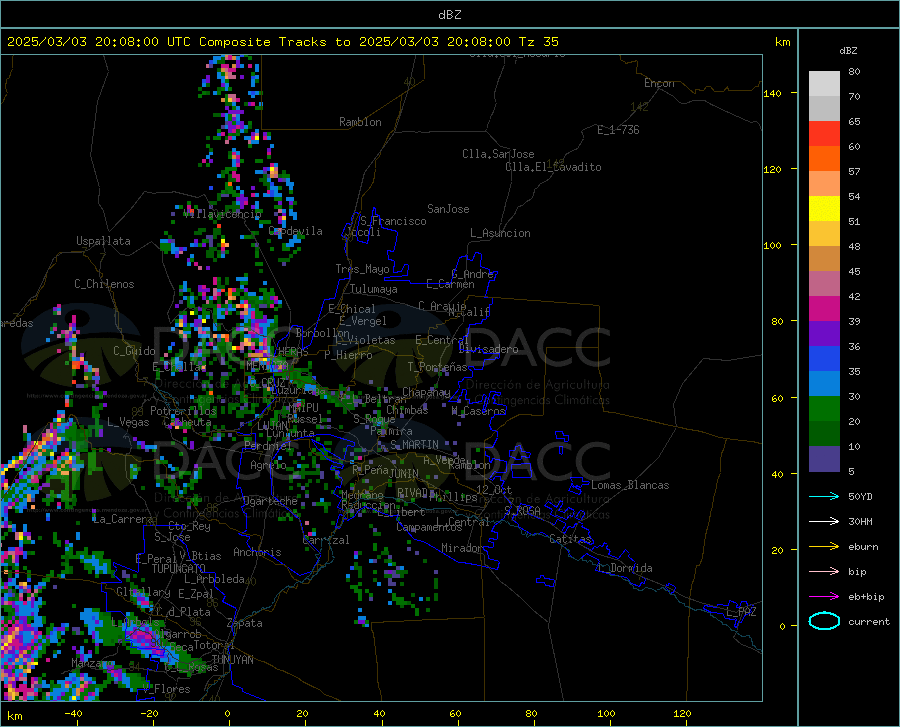Image resolution: width=900 pixels, height=727 pixels.
Task: Click the Anchoris map label
Action: coord(257,552)
